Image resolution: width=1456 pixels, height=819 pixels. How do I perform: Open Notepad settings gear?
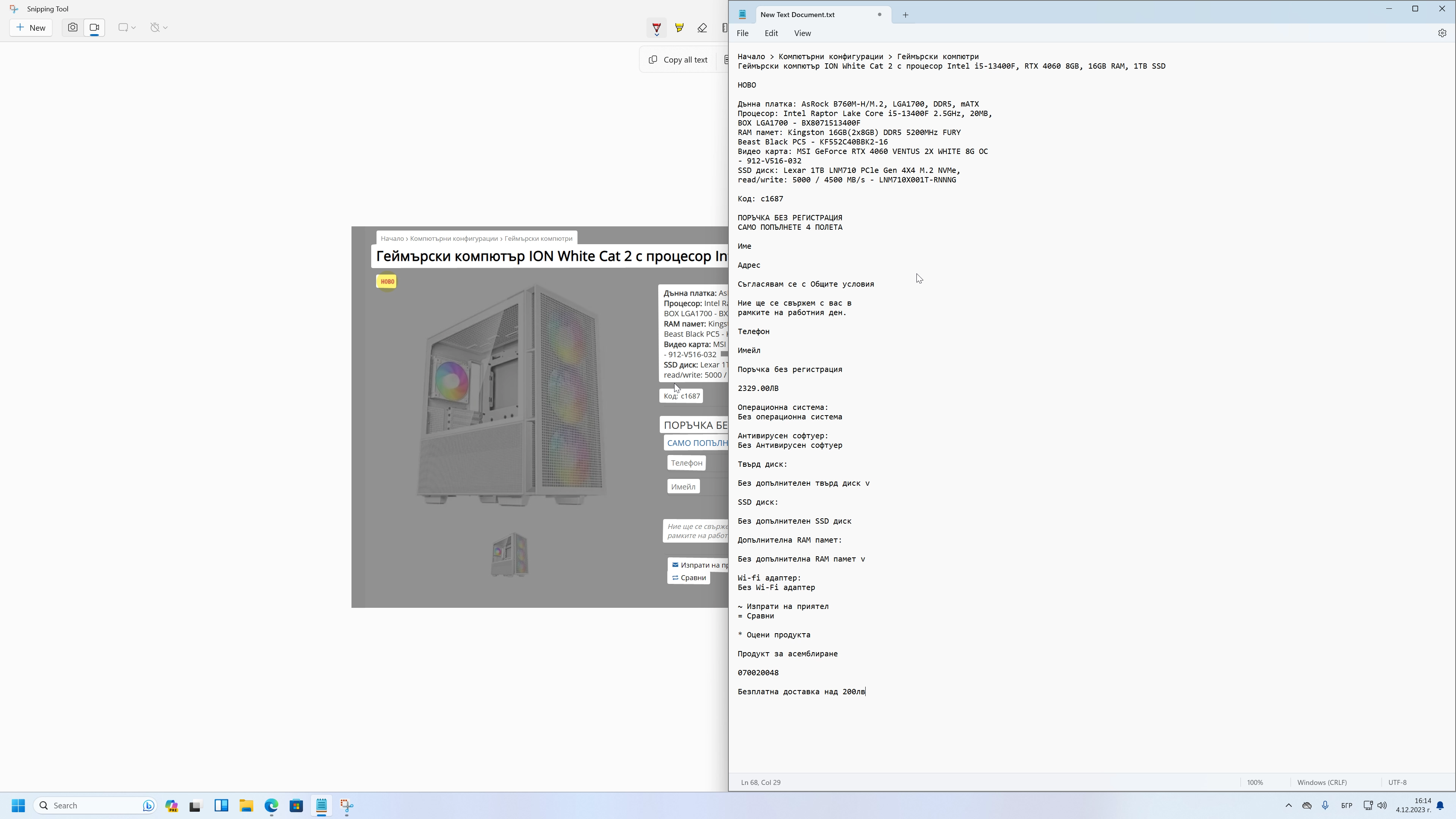(1442, 33)
